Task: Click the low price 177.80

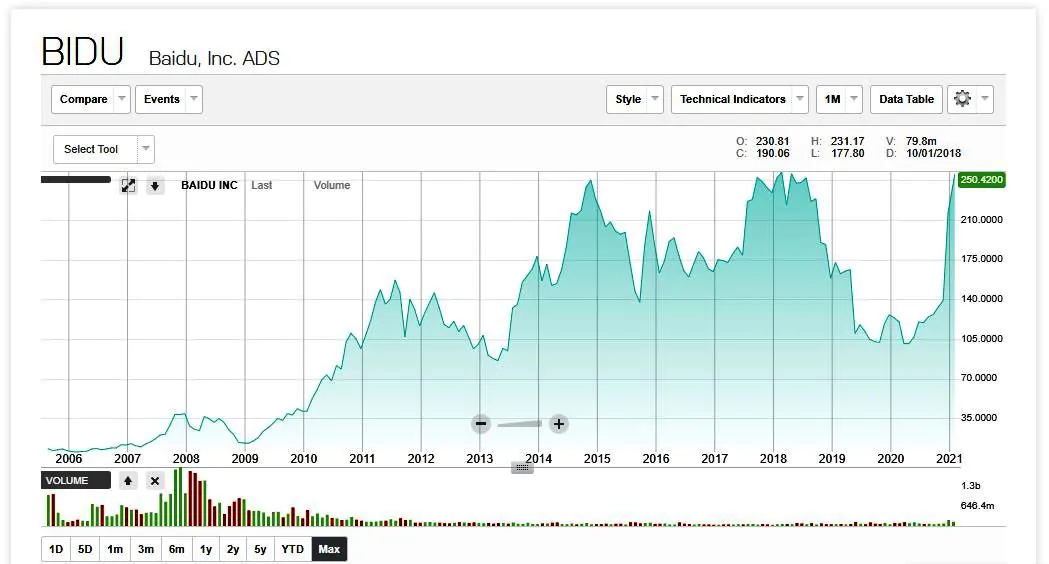Action: [x=848, y=153]
